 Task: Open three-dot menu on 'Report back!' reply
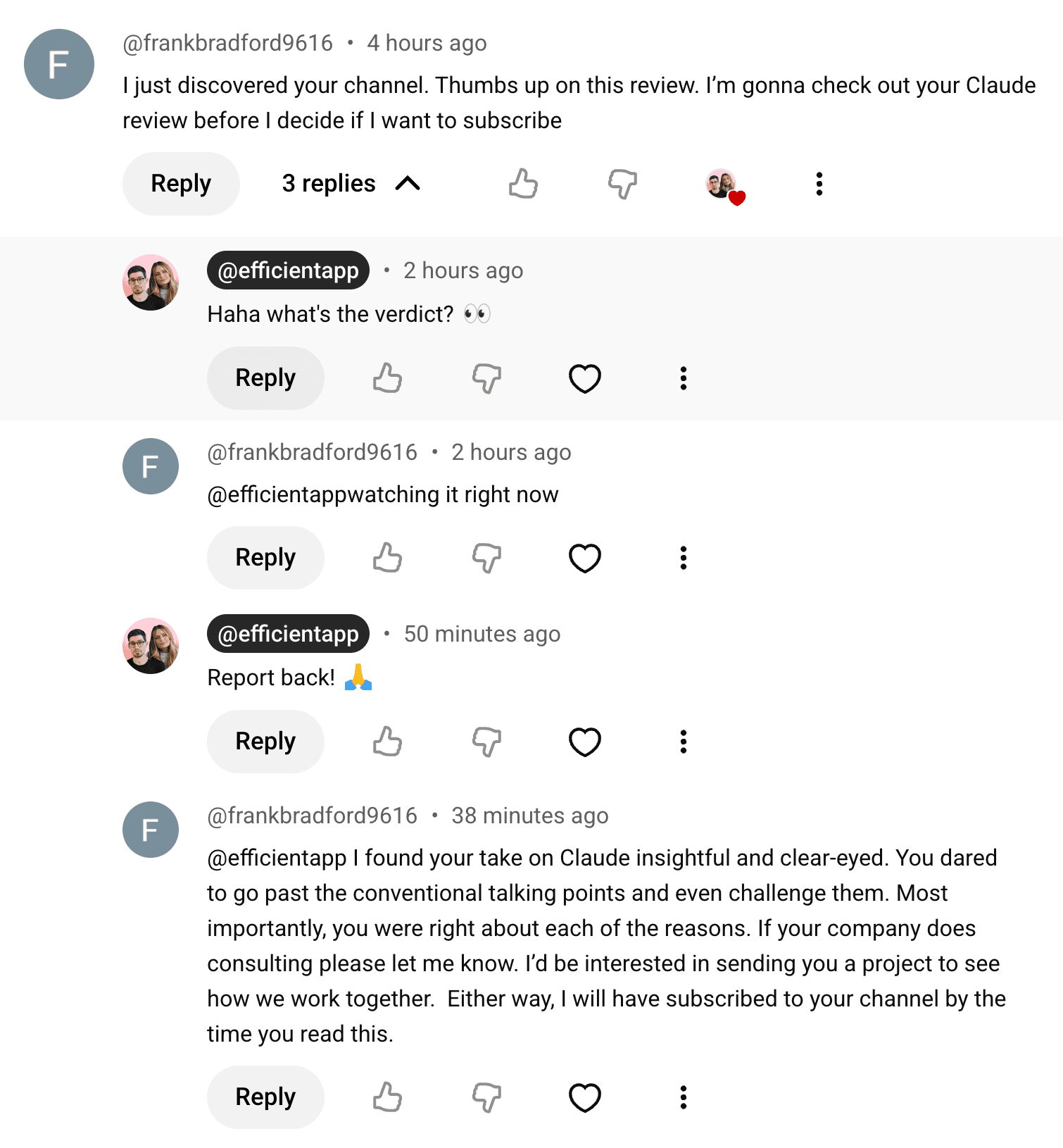tap(683, 742)
